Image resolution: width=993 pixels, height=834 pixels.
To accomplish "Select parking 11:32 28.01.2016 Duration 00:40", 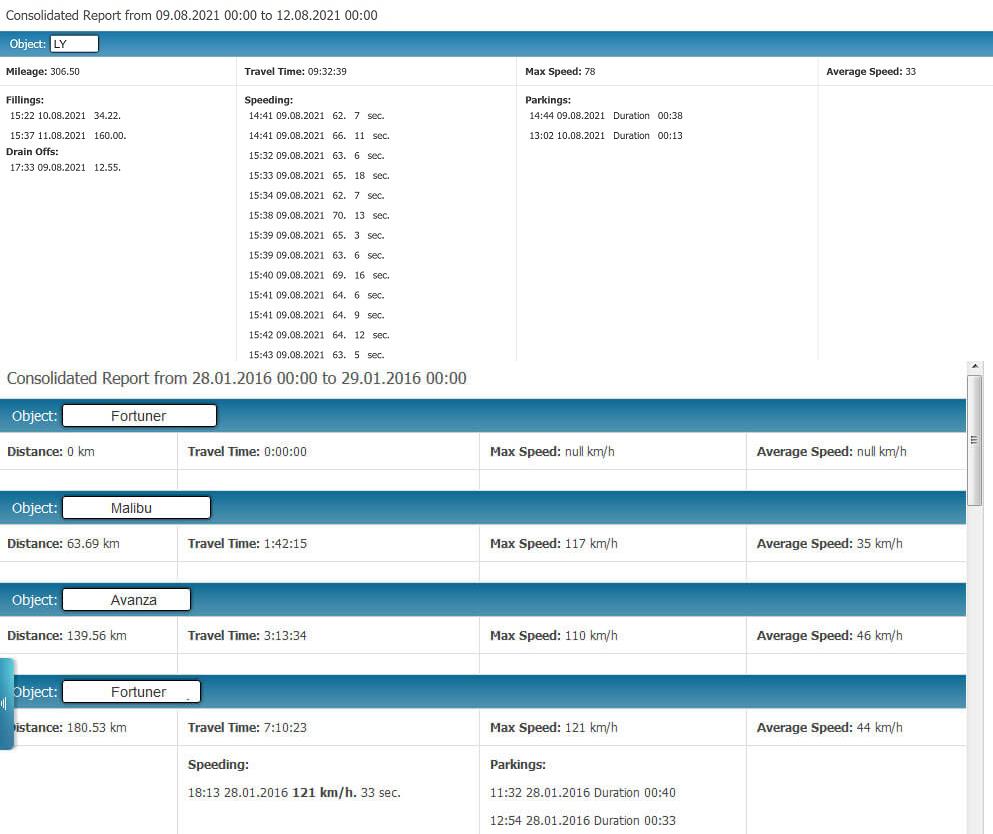I will click(583, 792).
